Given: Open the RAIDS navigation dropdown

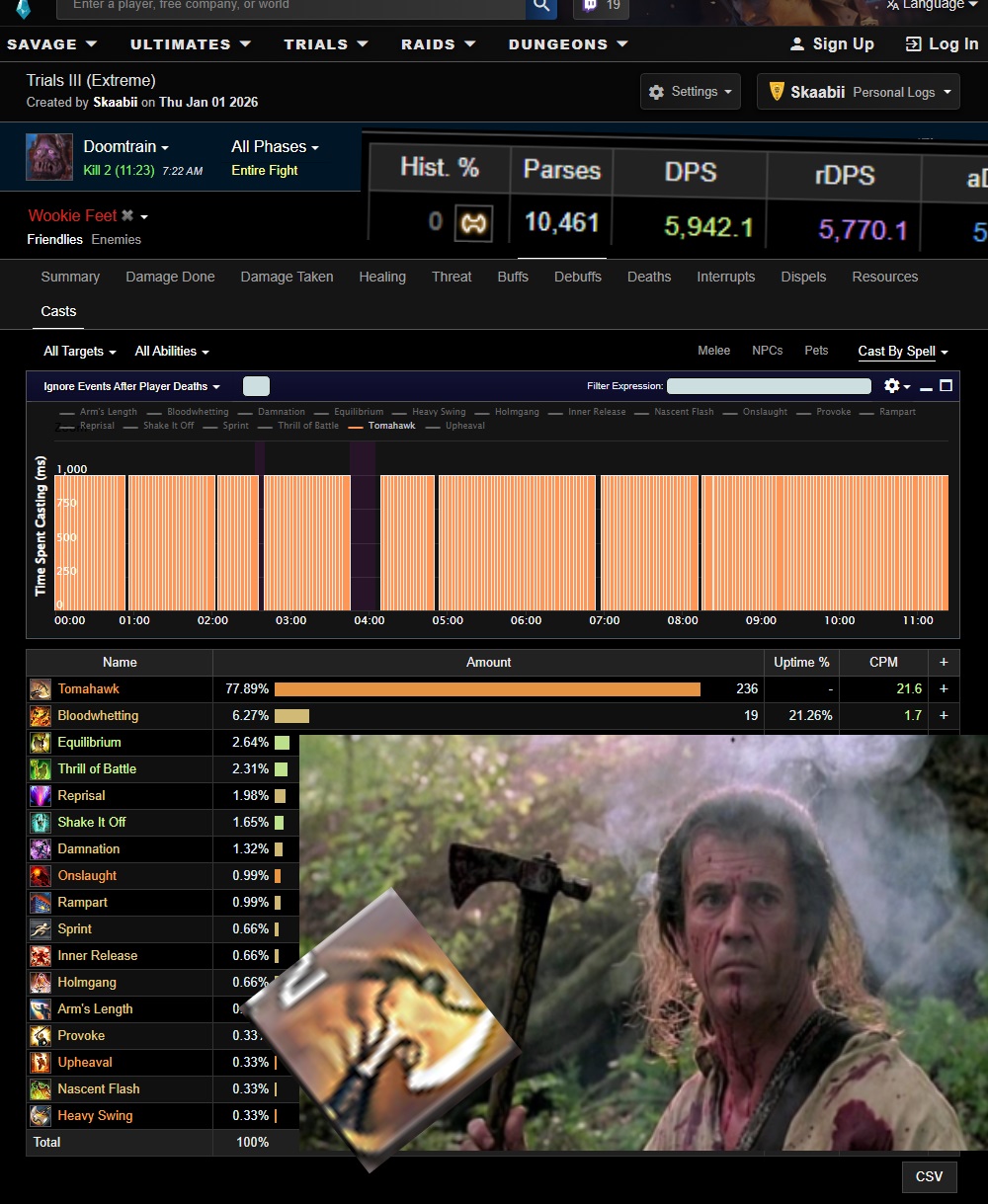Looking at the screenshot, I should click(x=439, y=44).
